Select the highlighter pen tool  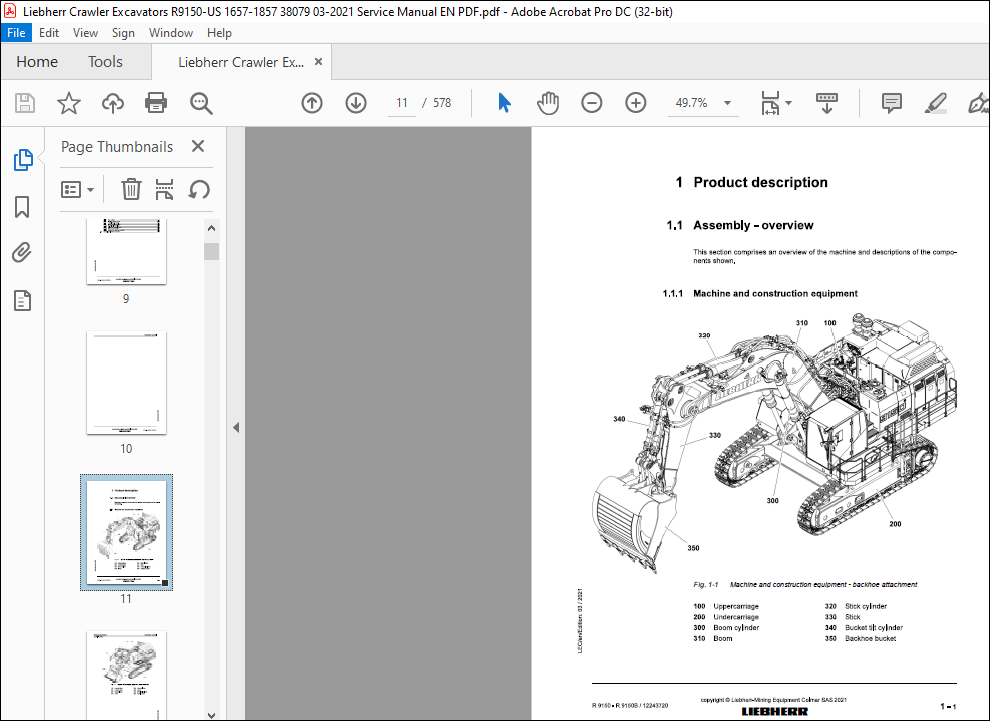[935, 103]
